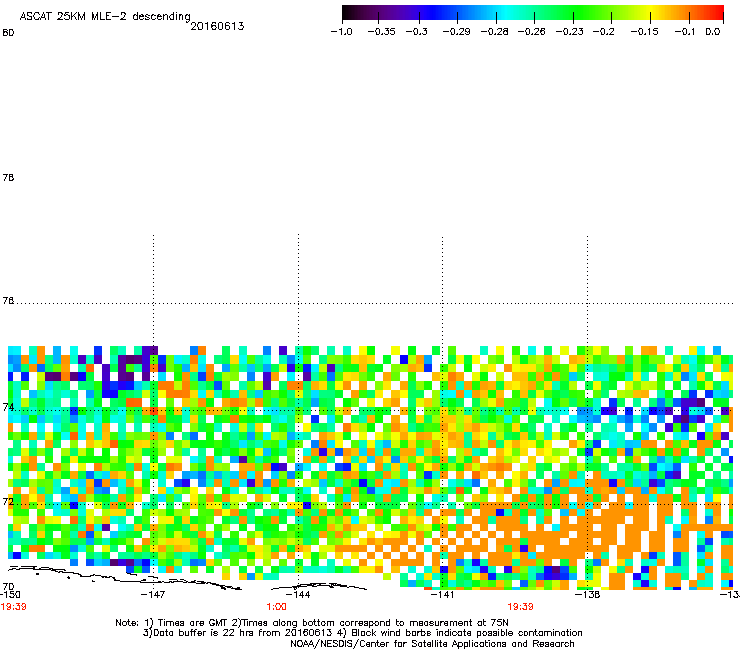The width and height of the screenshot is (740, 650).
Task: Click the red end of the color bar
Action: (x=717, y=13)
